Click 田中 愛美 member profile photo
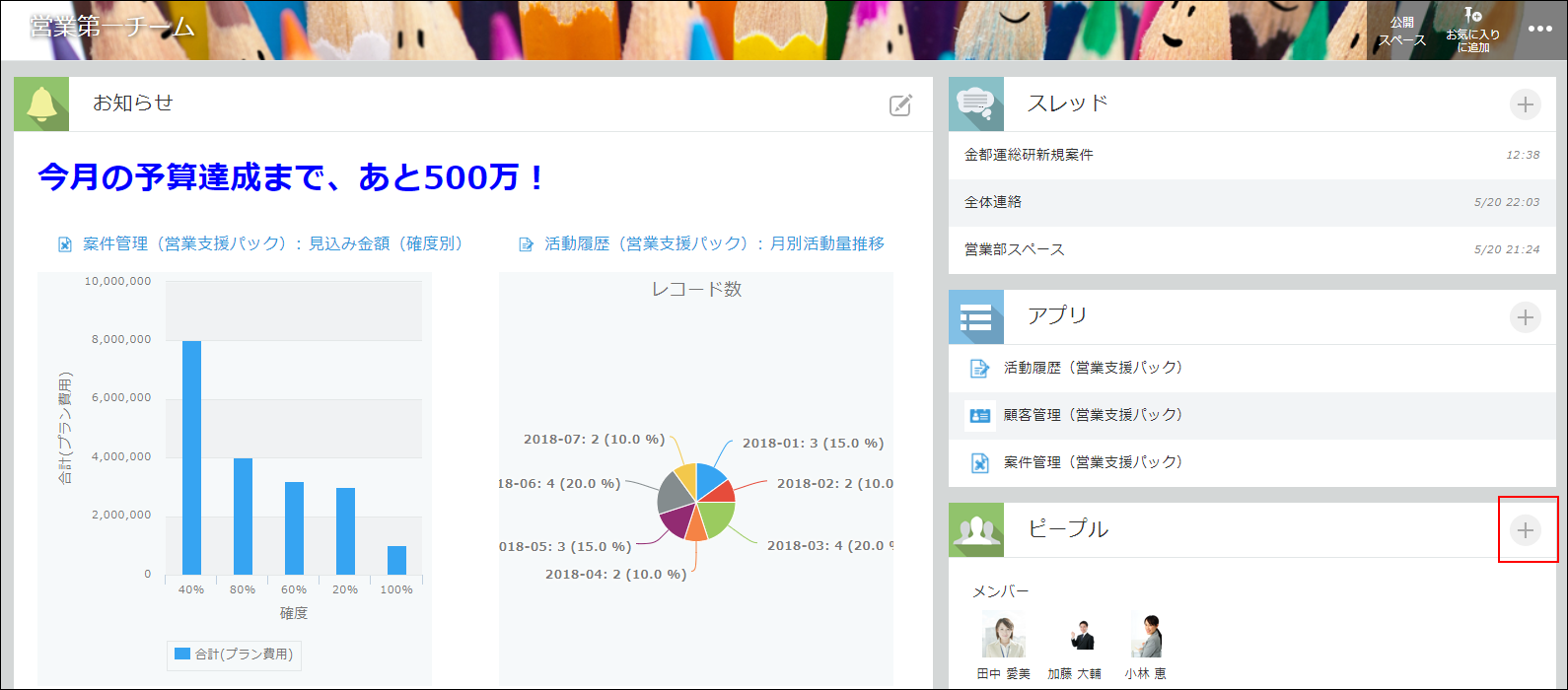Image resolution: width=1568 pixels, height=690 pixels. pyautogui.click(x=1003, y=635)
